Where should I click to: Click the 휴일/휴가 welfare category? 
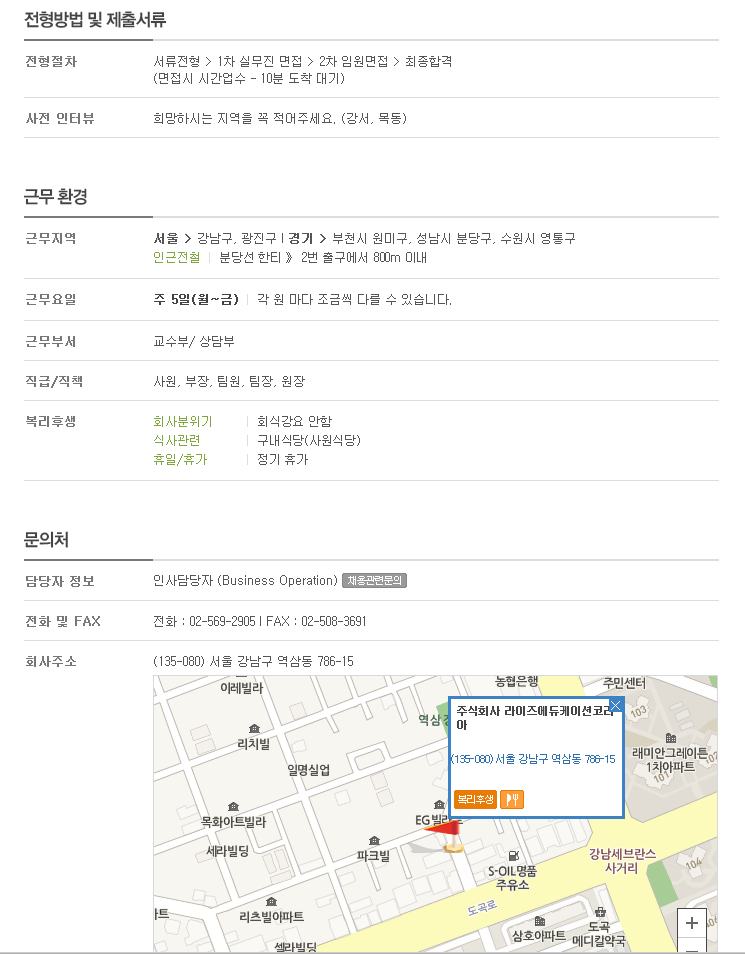click(180, 459)
